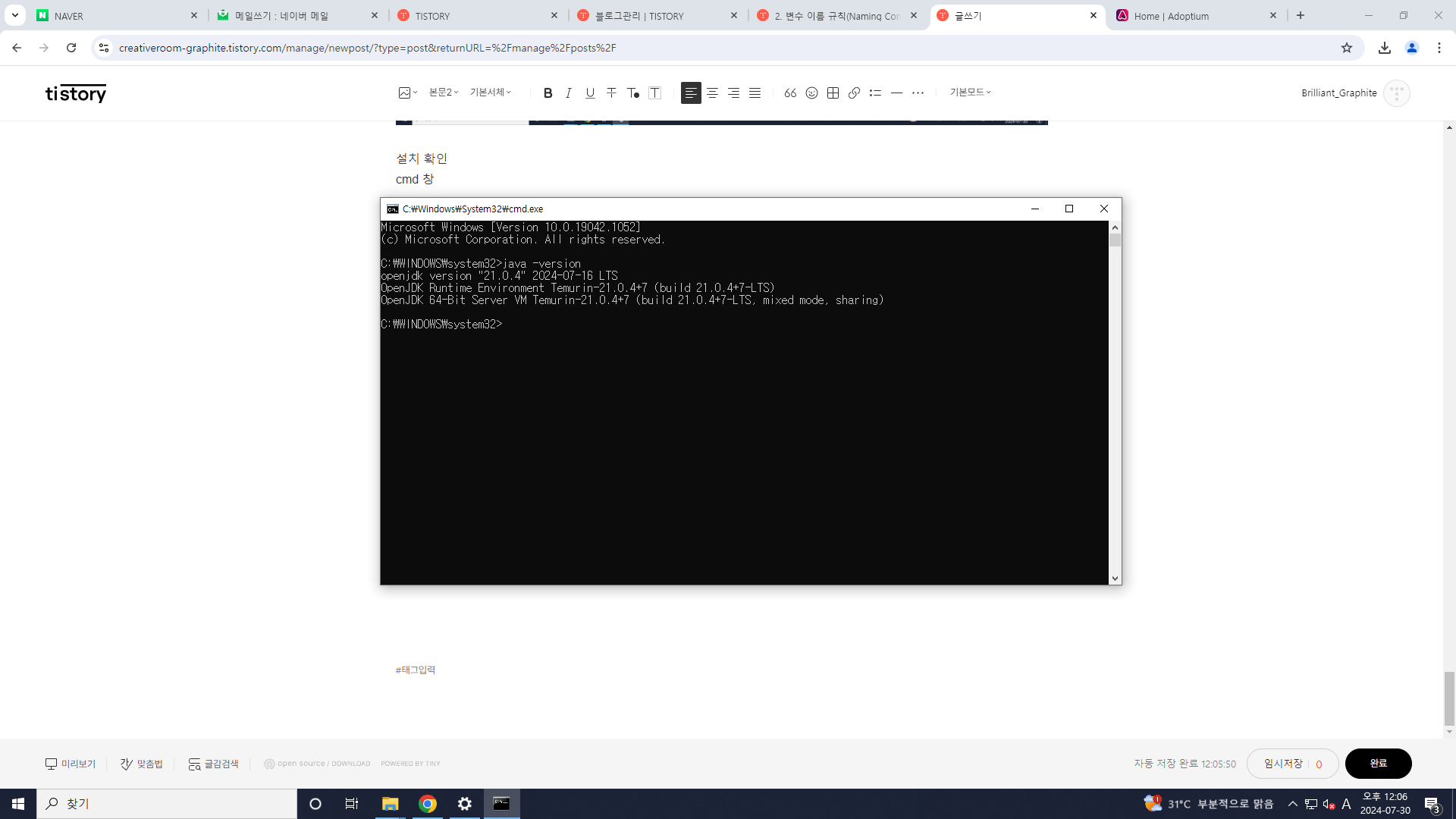Apply strikethrough formatting
This screenshot has height=819, width=1456.
611,93
